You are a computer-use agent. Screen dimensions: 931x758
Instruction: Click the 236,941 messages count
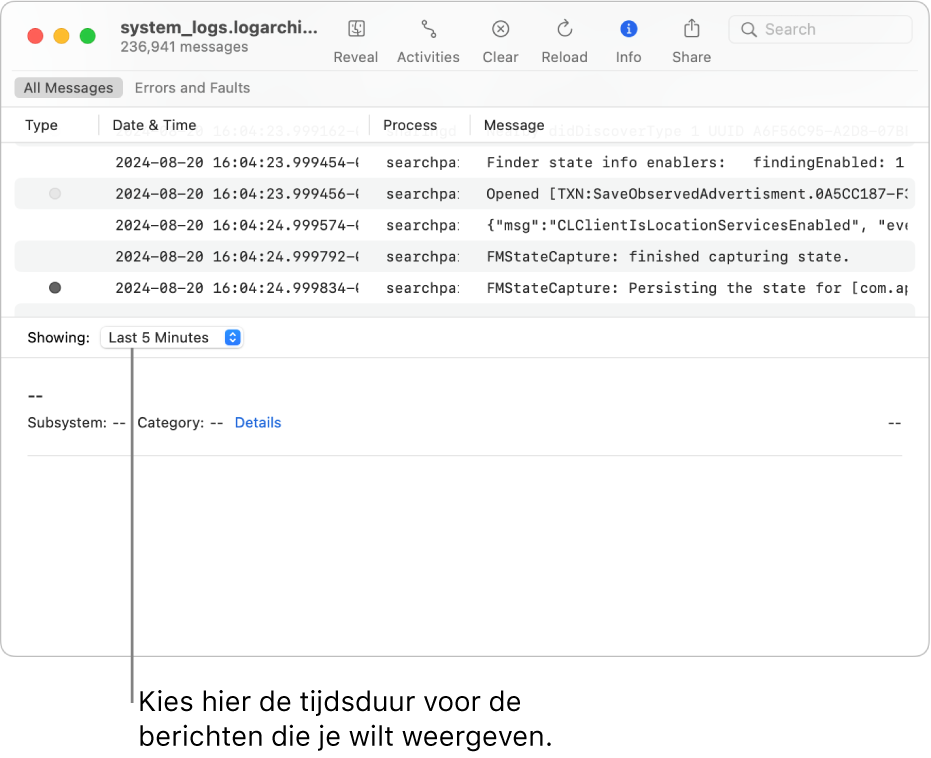(184, 47)
